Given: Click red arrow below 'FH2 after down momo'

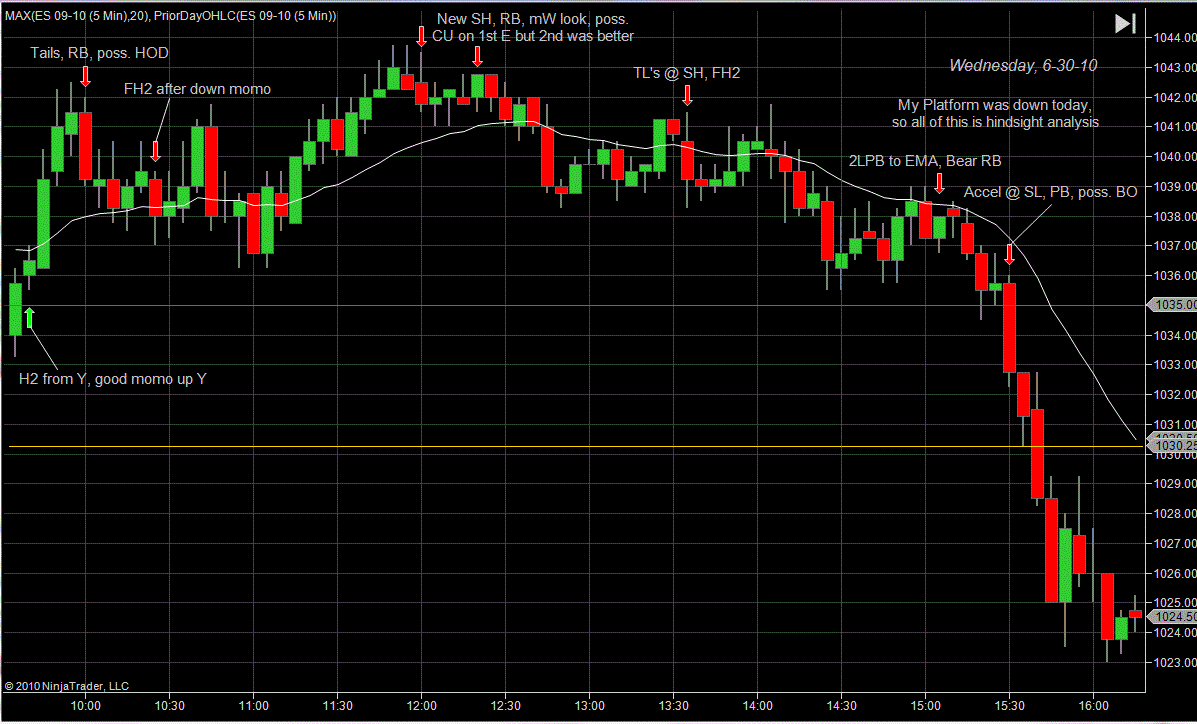Looking at the screenshot, I should click(x=155, y=151).
